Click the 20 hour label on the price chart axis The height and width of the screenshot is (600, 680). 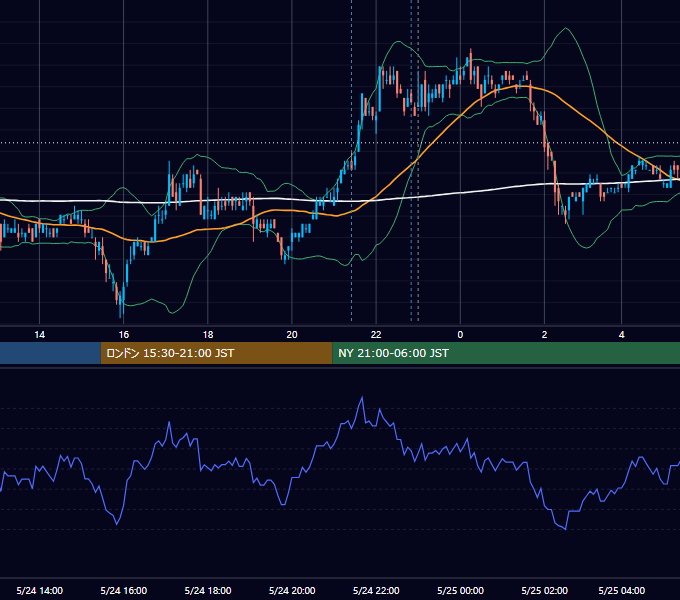tap(292, 335)
